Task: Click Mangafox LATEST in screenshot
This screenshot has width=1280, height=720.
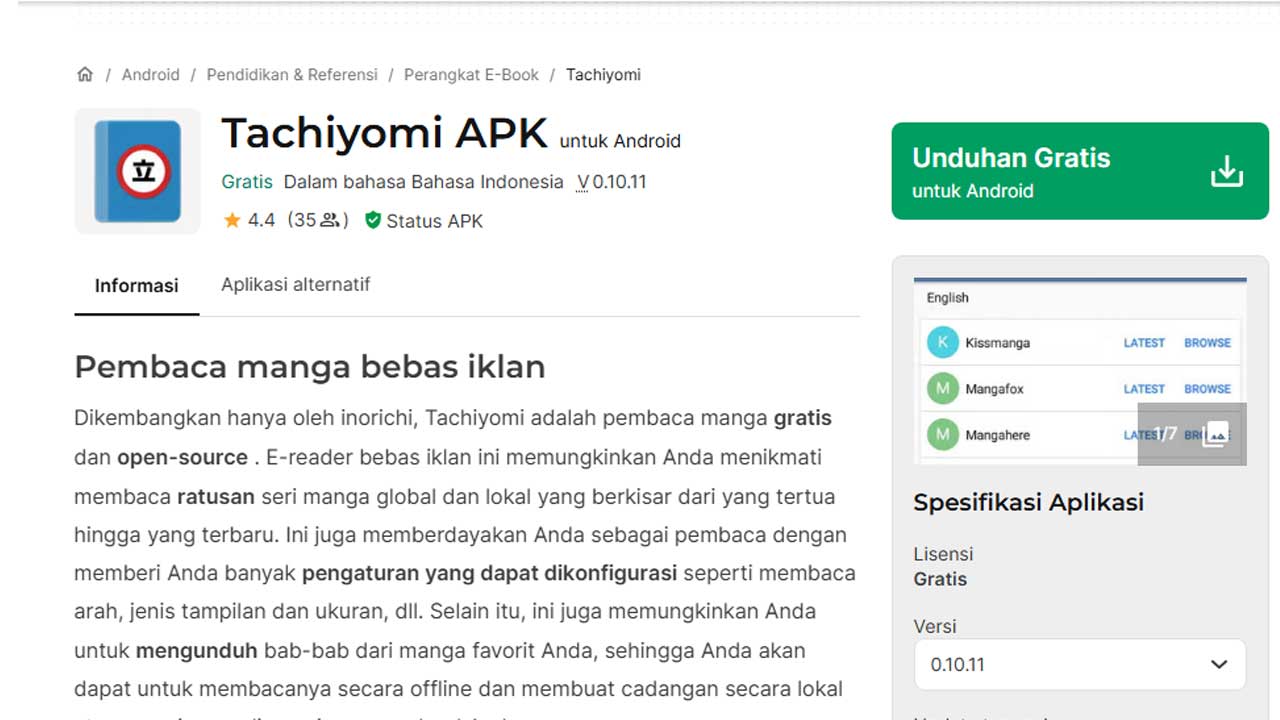Action: pos(1144,389)
